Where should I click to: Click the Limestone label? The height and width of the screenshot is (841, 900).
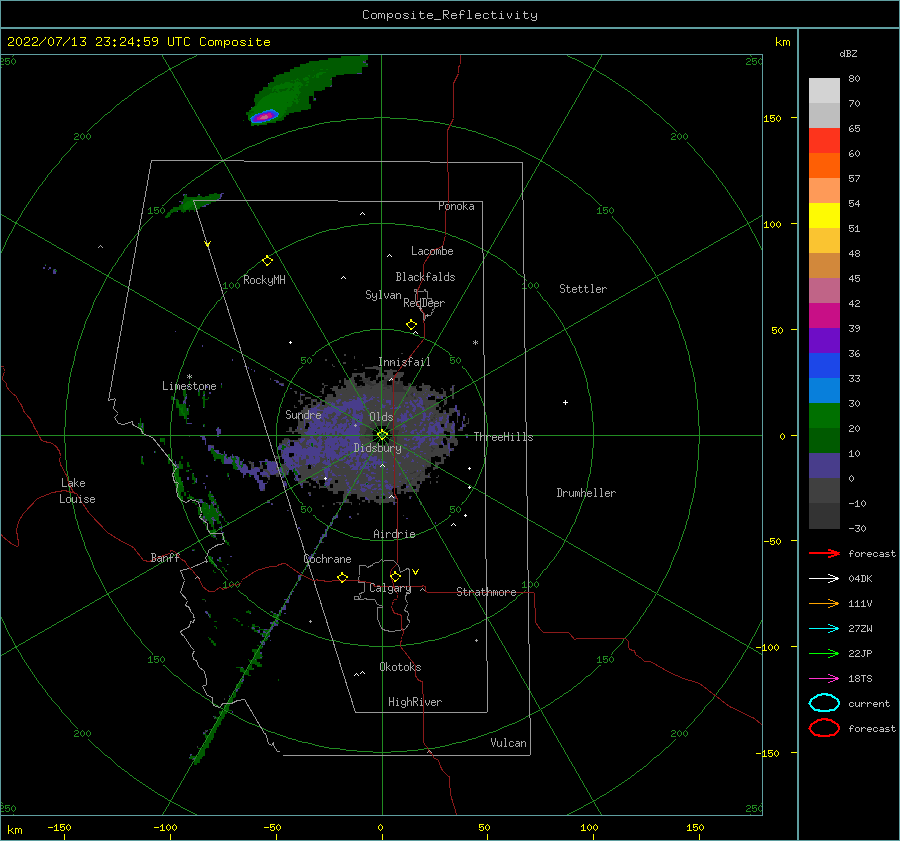(x=189, y=386)
